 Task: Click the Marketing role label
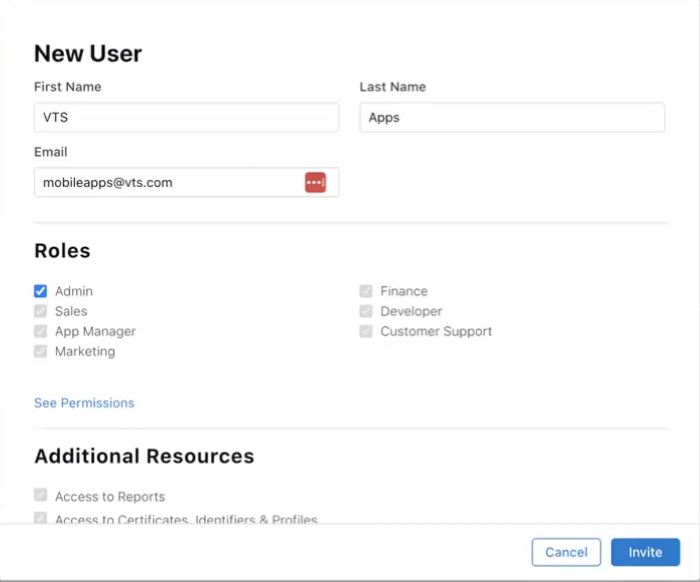click(85, 352)
